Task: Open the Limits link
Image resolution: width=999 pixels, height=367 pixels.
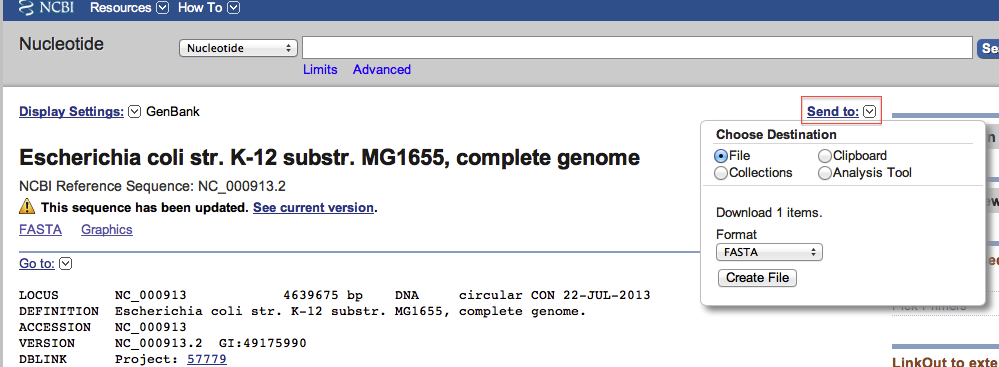Action: click(320, 69)
